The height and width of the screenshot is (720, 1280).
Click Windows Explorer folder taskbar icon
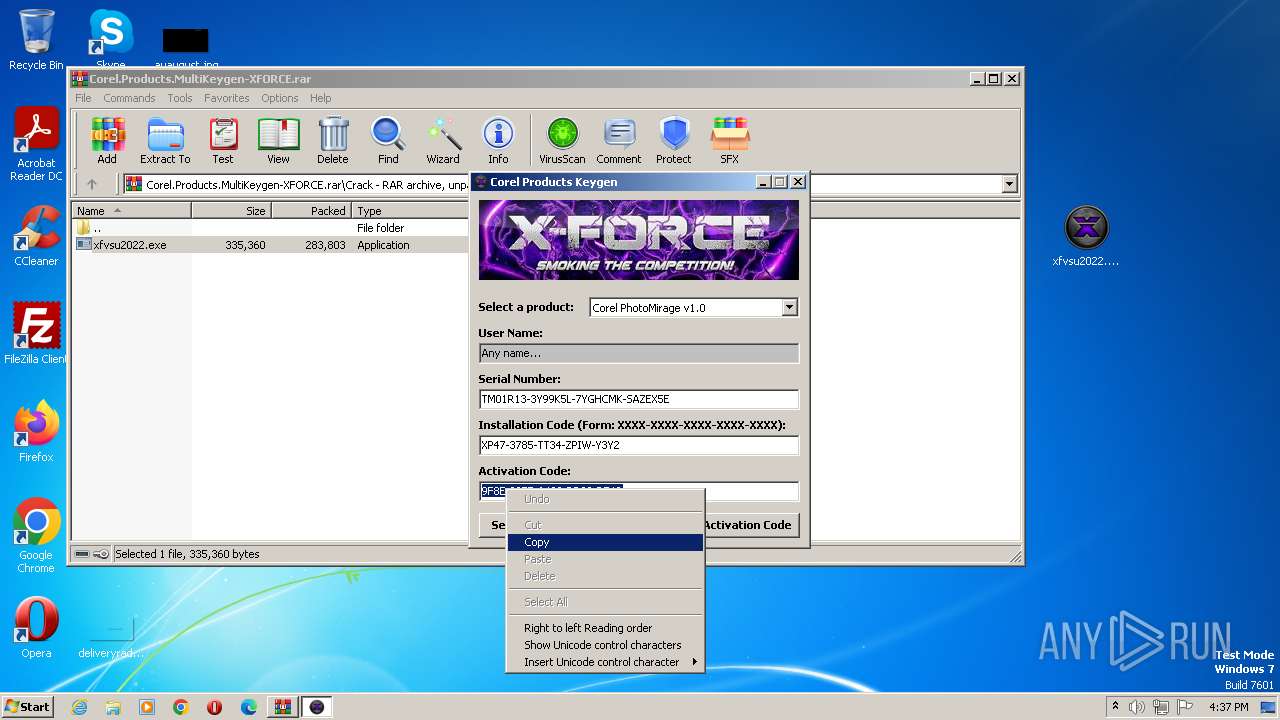pos(113,707)
